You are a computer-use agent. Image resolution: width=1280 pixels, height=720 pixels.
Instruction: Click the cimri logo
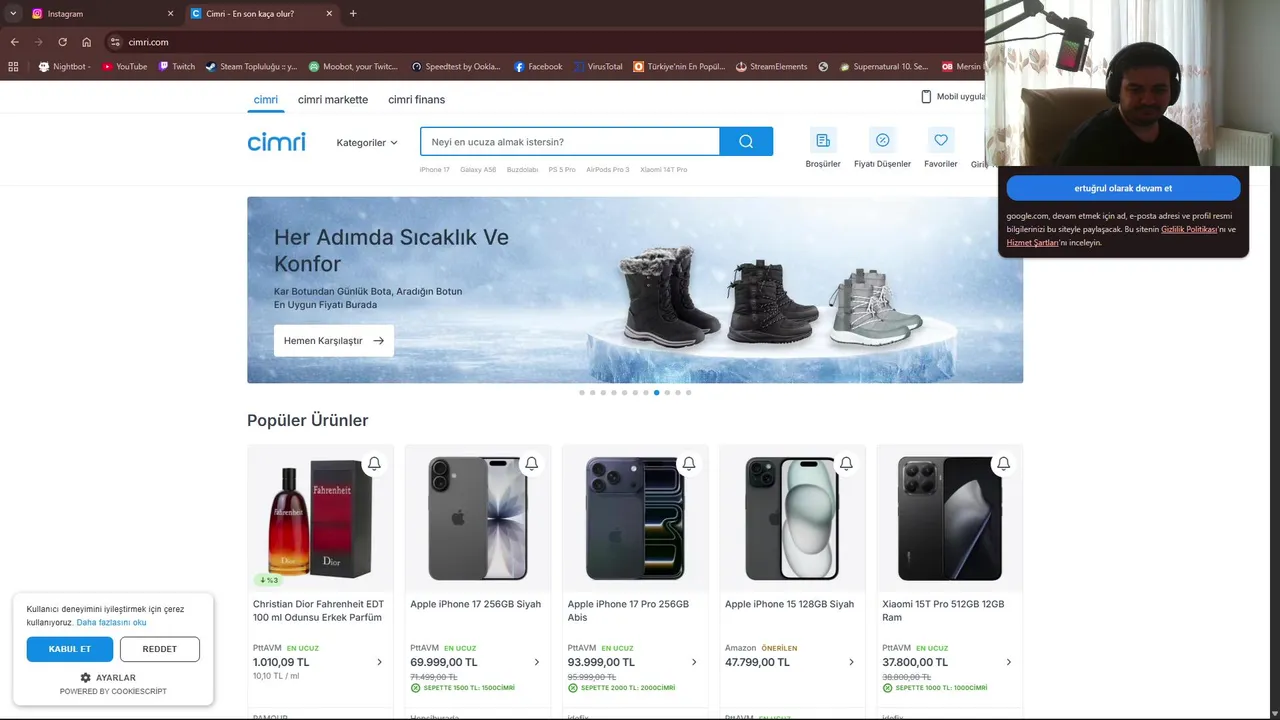[276, 142]
